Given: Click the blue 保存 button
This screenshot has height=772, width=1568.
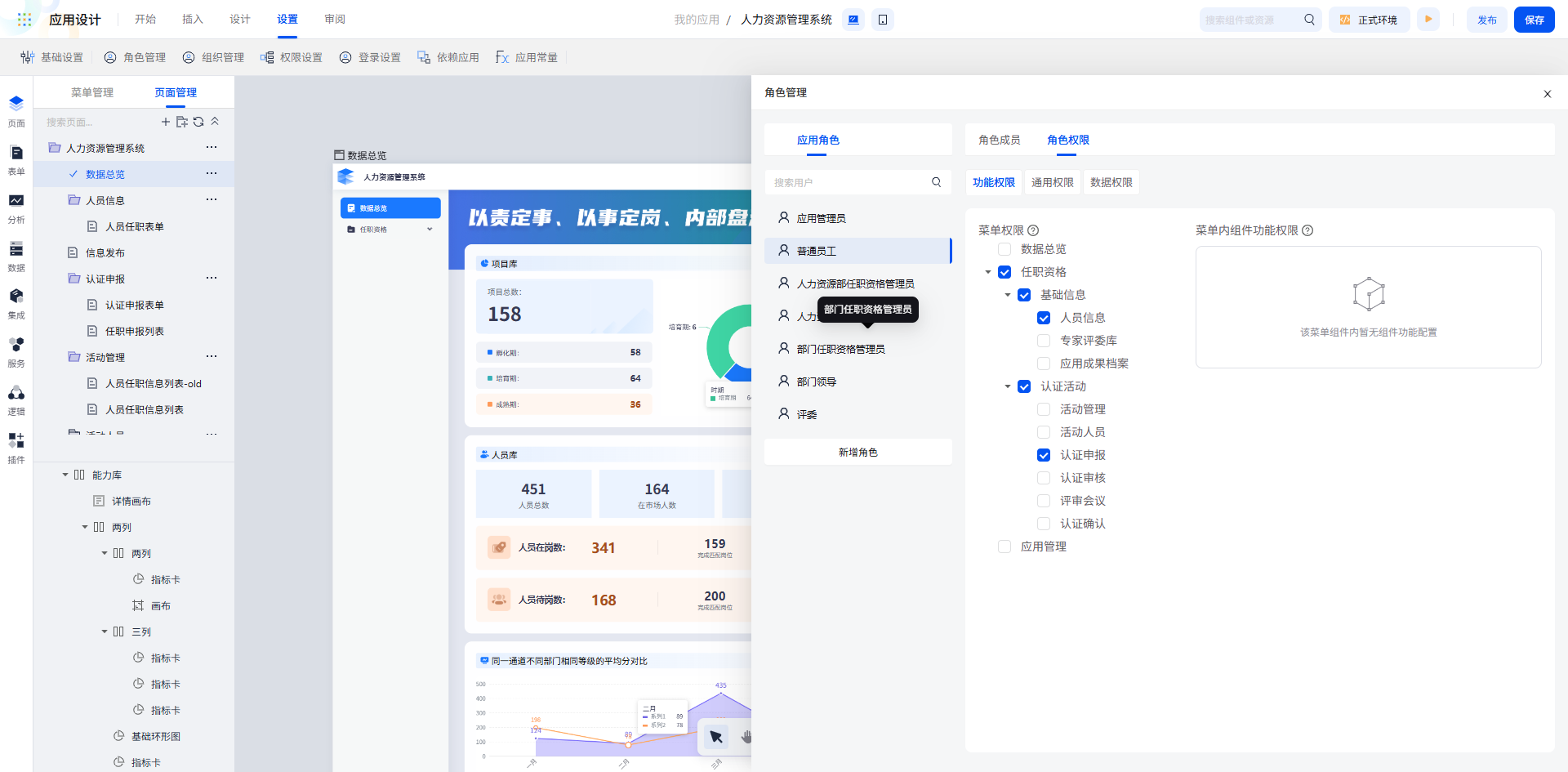Looking at the screenshot, I should tap(1534, 20).
